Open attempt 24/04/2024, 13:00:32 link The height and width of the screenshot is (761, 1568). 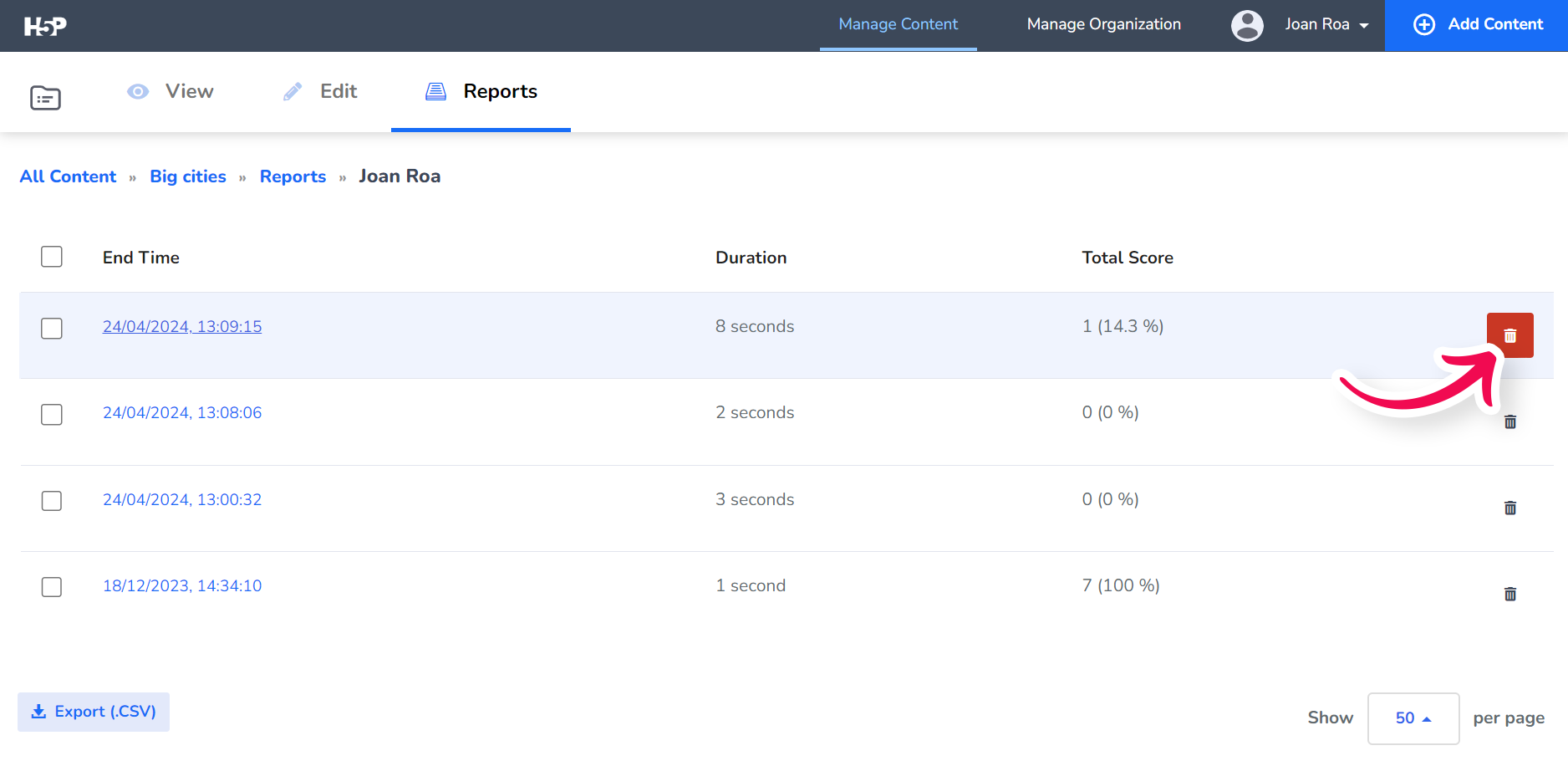coord(182,500)
